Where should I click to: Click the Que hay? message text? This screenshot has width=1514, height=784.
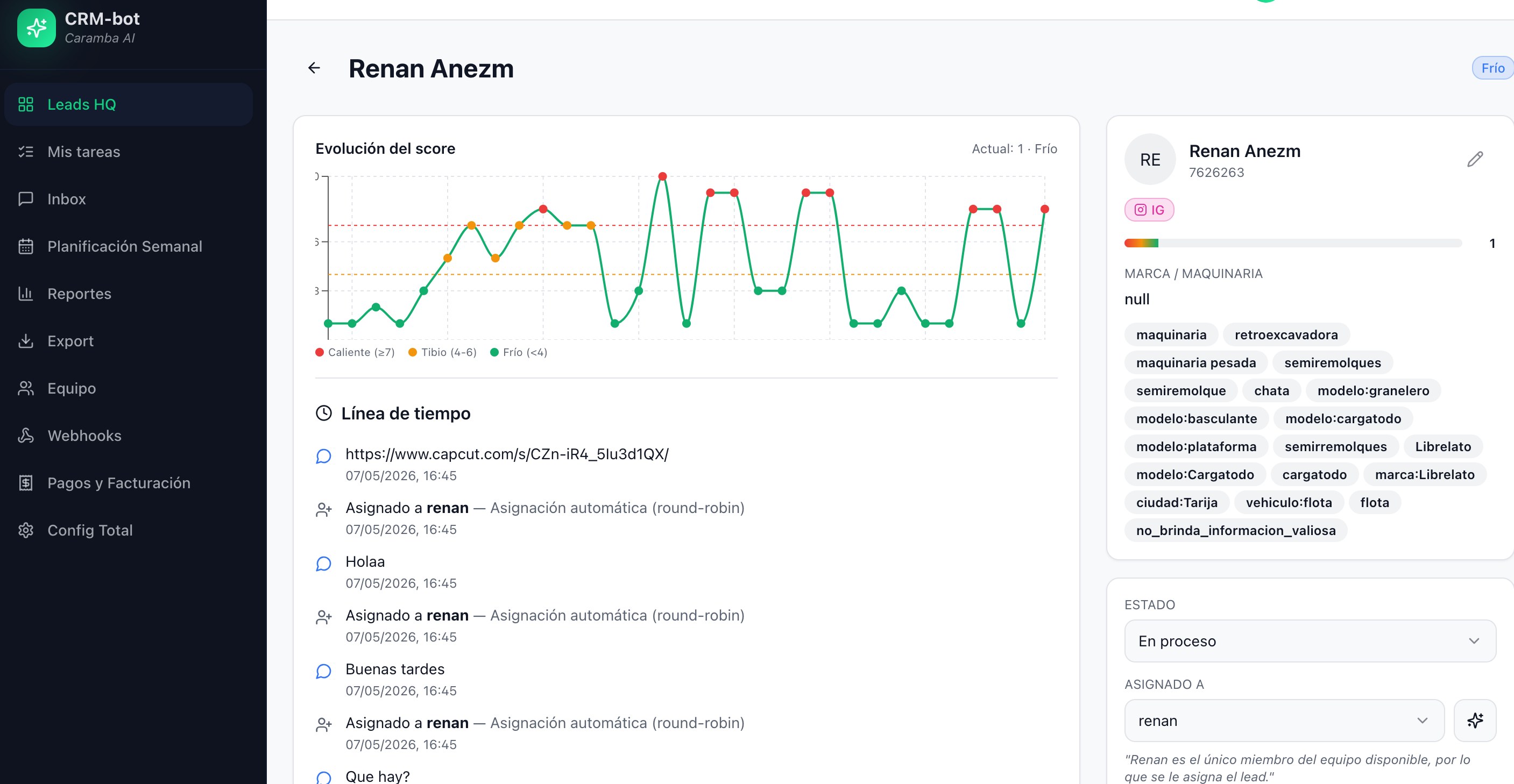(377, 776)
